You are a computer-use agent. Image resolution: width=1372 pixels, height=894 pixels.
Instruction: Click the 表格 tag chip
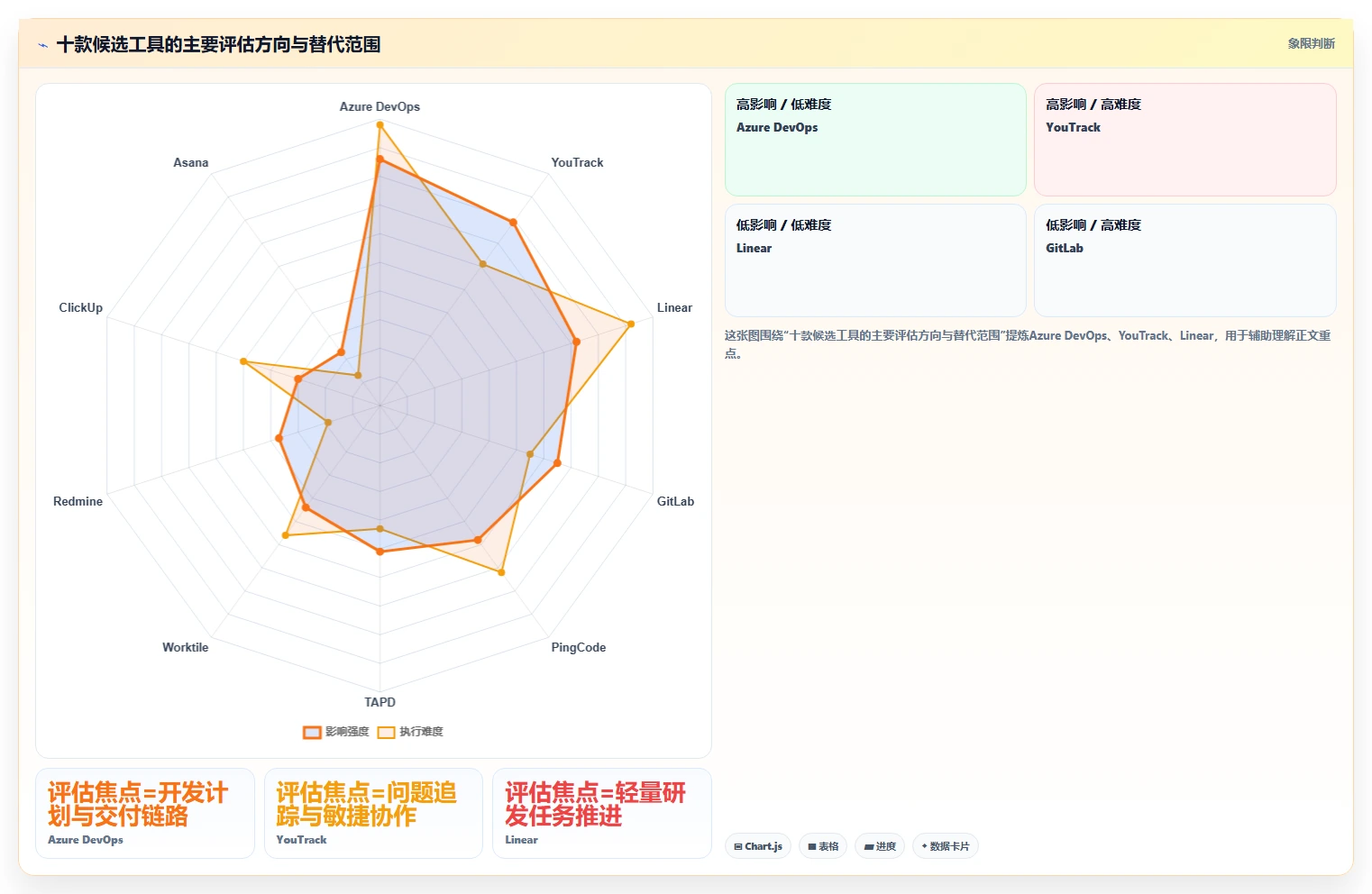click(823, 846)
